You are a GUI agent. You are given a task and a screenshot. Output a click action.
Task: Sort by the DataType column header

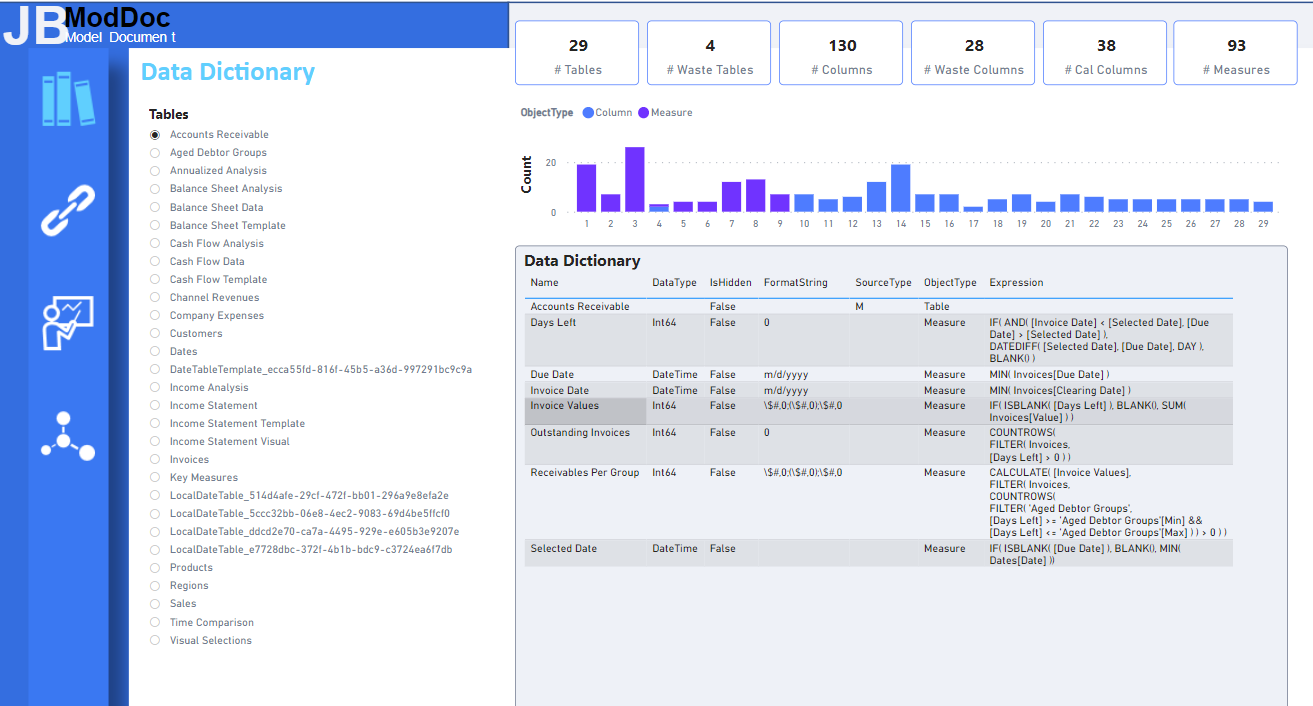click(x=674, y=283)
